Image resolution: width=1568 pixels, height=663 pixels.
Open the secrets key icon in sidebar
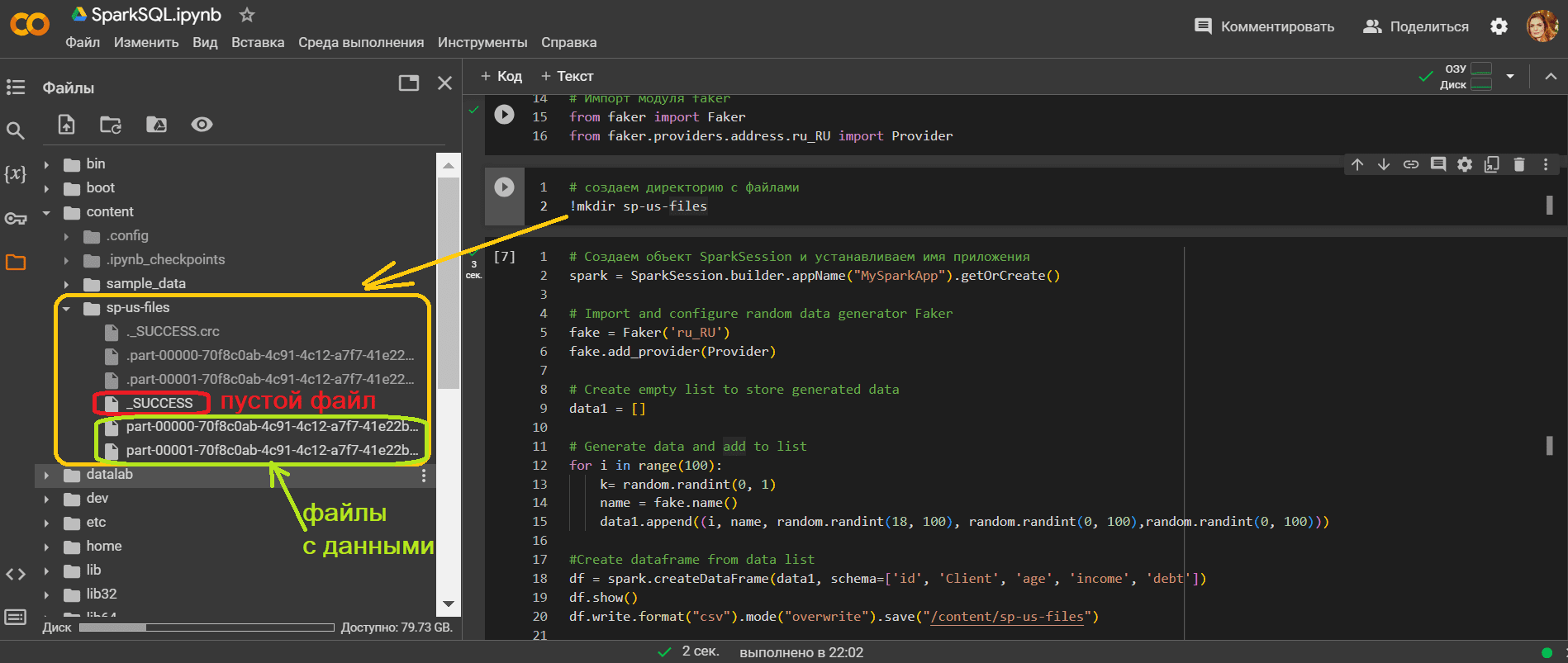[x=16, y=219]
